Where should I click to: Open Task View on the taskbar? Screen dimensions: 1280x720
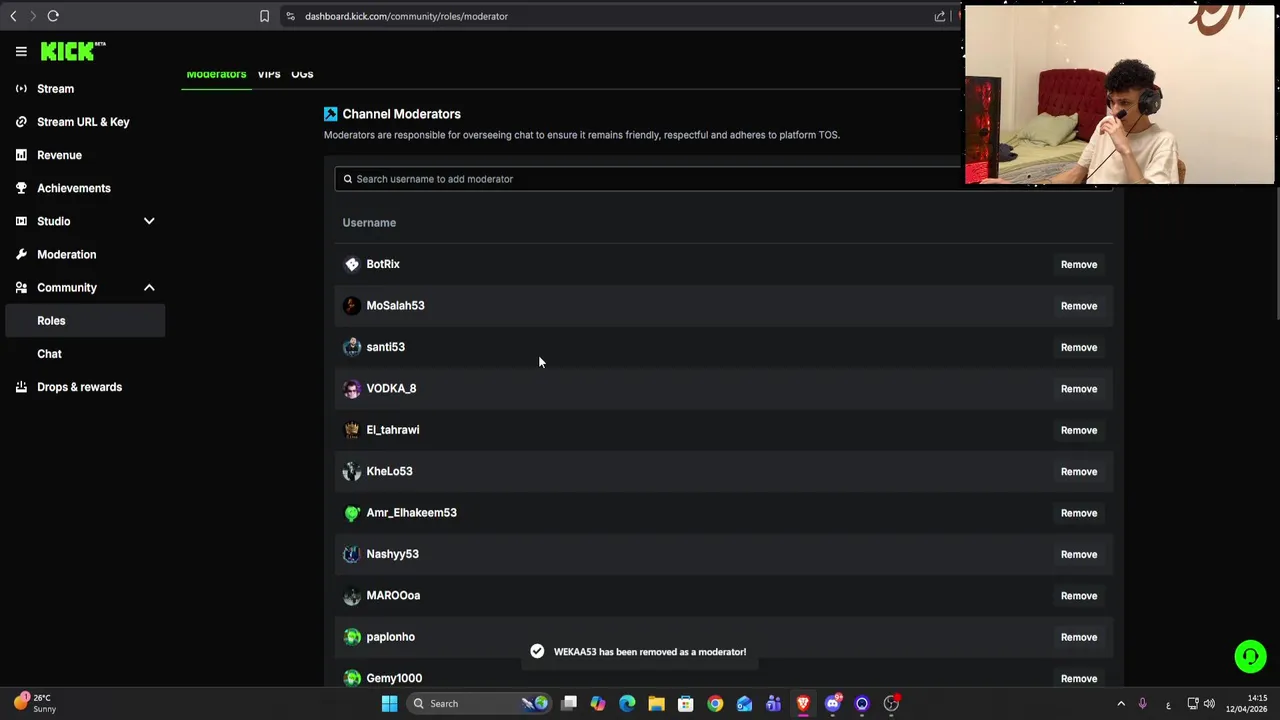(569, 704)
